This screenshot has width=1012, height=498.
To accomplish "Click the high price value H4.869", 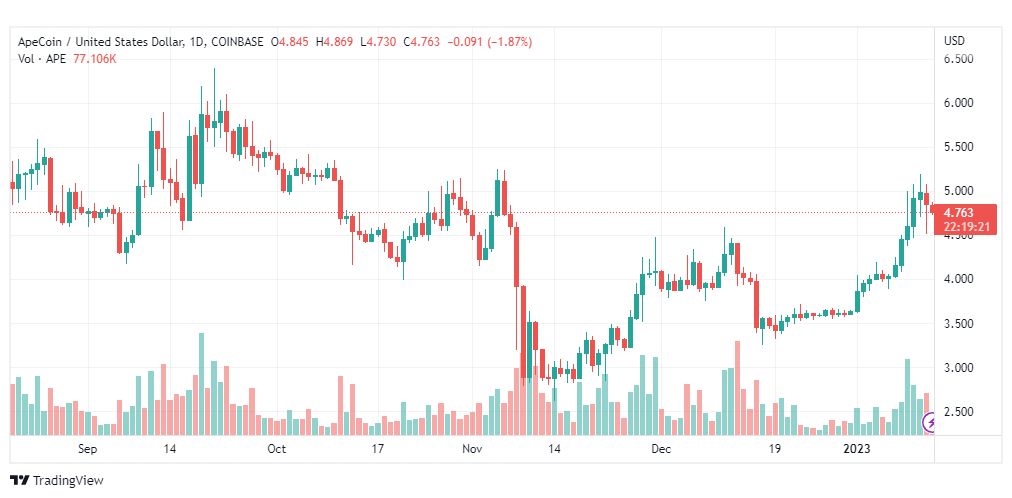I will pyautogui.click(x=334, y=42).
